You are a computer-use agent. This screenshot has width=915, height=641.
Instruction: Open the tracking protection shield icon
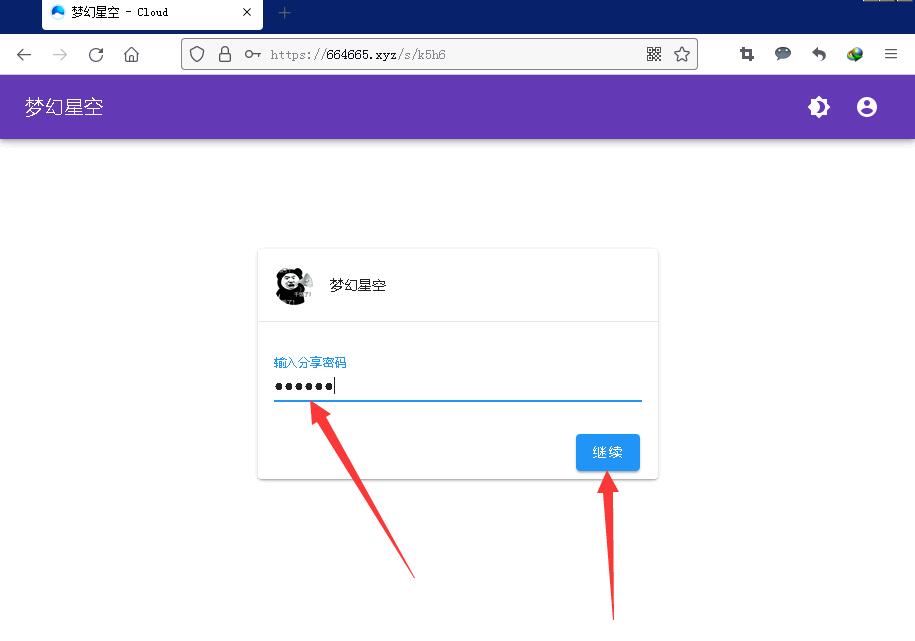[197, 55]
